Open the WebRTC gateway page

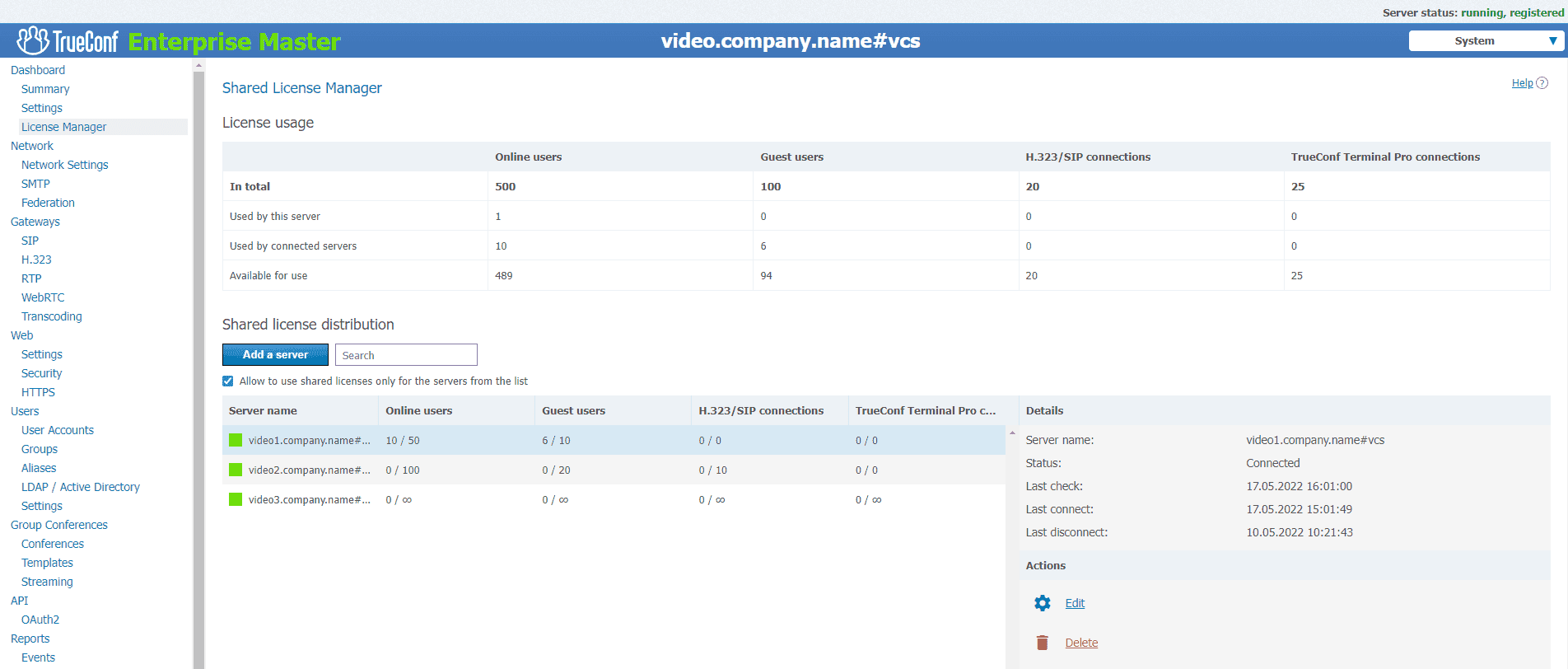click(x=43, y=297)
